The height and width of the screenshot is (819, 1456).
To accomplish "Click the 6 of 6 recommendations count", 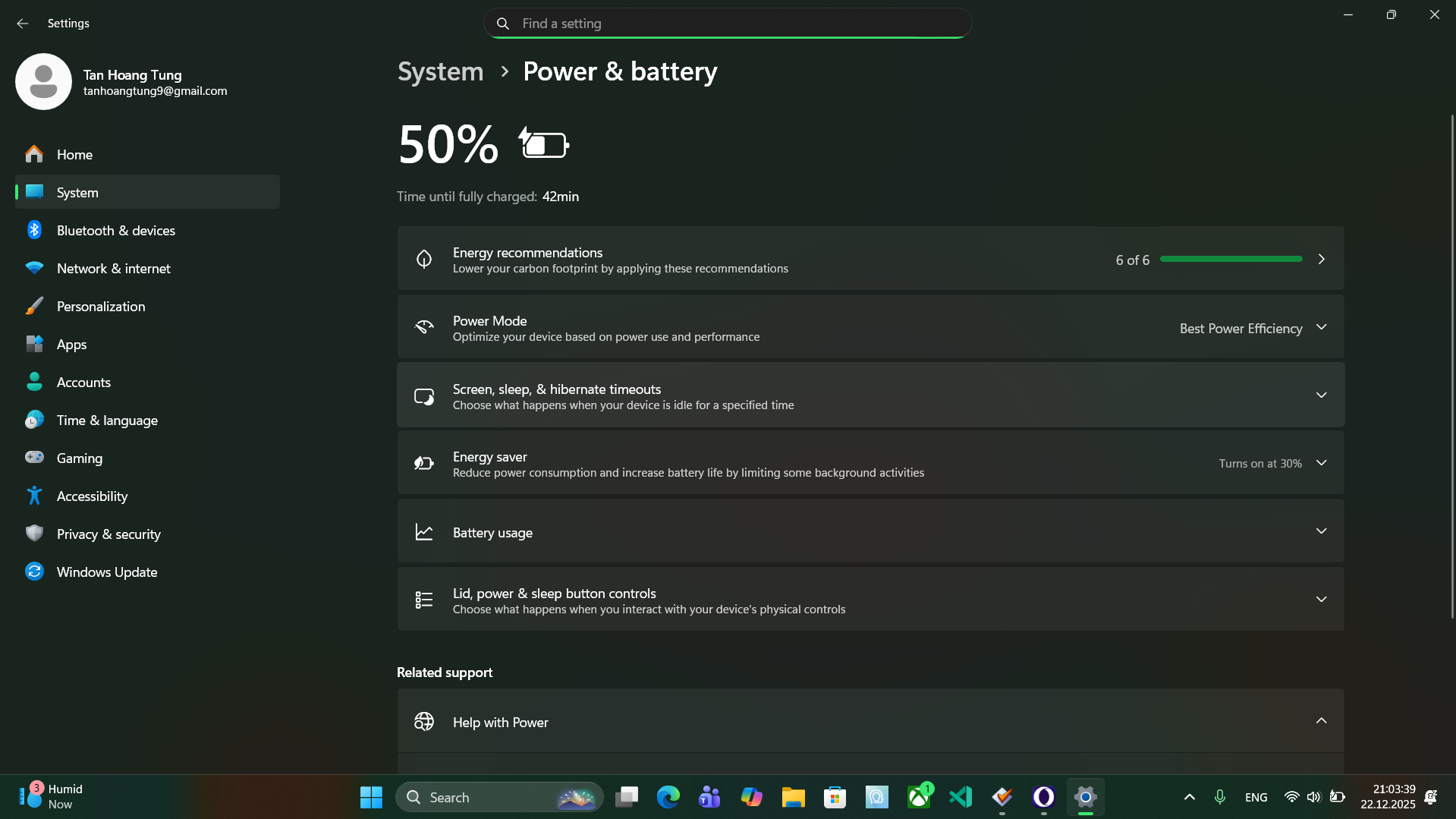I will 1132,260.
